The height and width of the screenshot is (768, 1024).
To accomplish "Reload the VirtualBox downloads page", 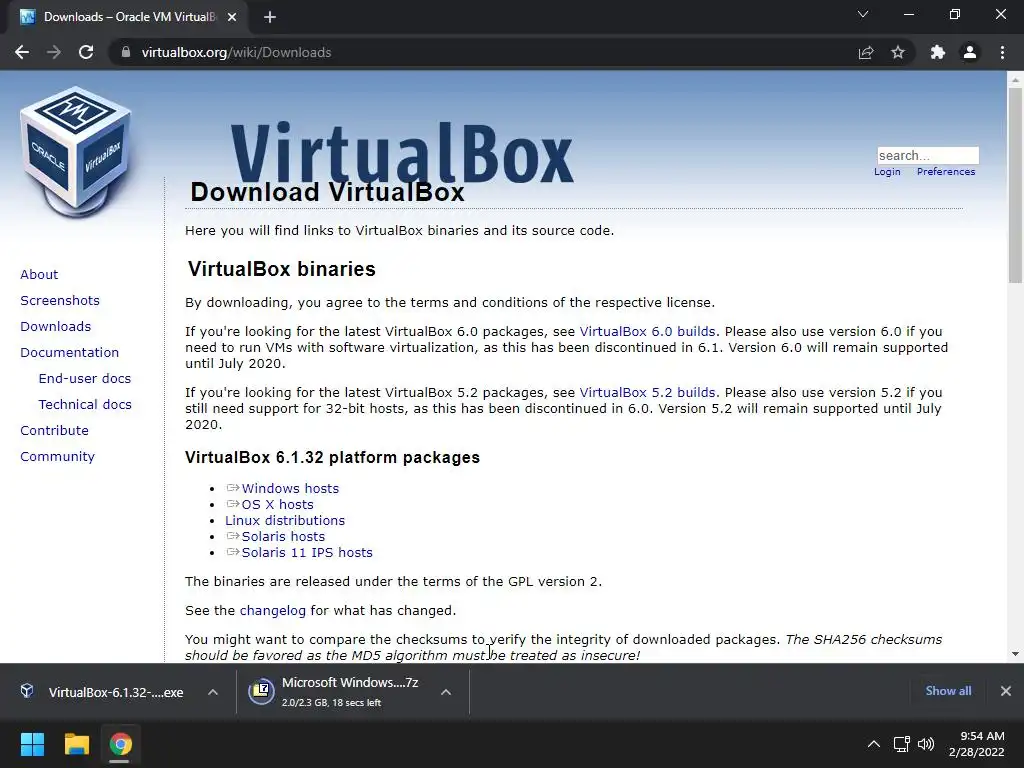I will tap(86, 52).
